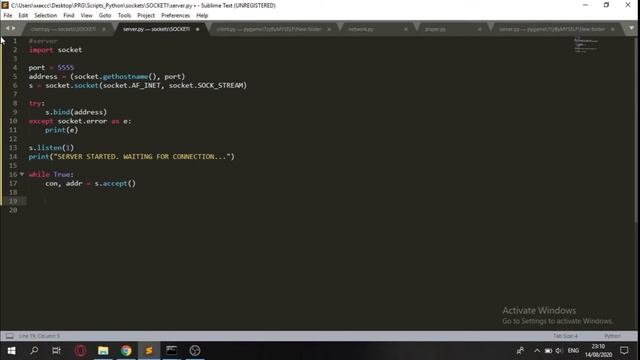Click 'except socket.error as e:' line
Screen dimensions: 640x360
(x=80, y=121)
